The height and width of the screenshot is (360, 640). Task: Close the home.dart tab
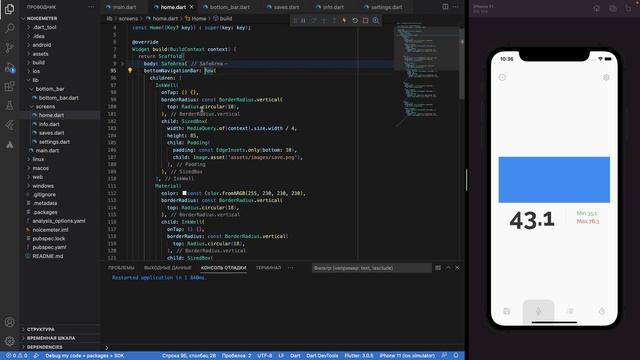[191, 7]
